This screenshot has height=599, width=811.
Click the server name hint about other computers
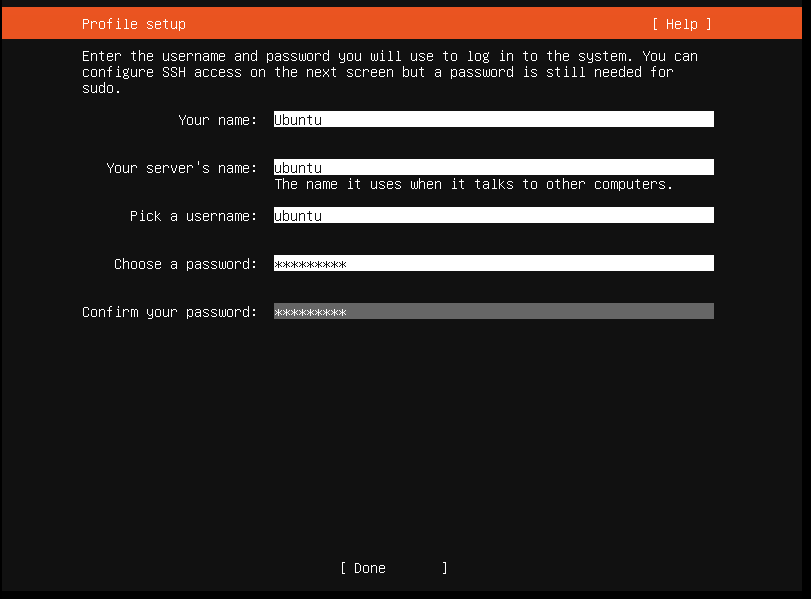[473, 184]
